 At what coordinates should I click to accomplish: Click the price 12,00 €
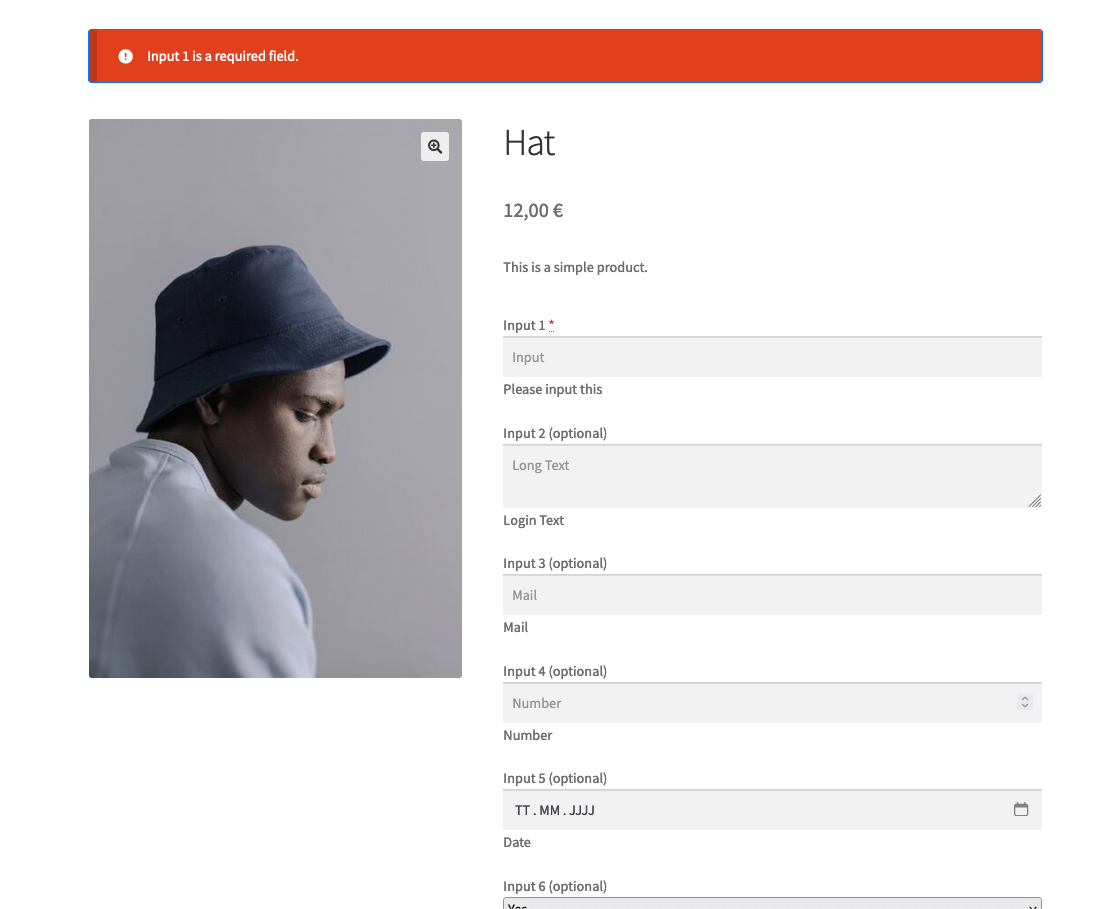point(533,211)
